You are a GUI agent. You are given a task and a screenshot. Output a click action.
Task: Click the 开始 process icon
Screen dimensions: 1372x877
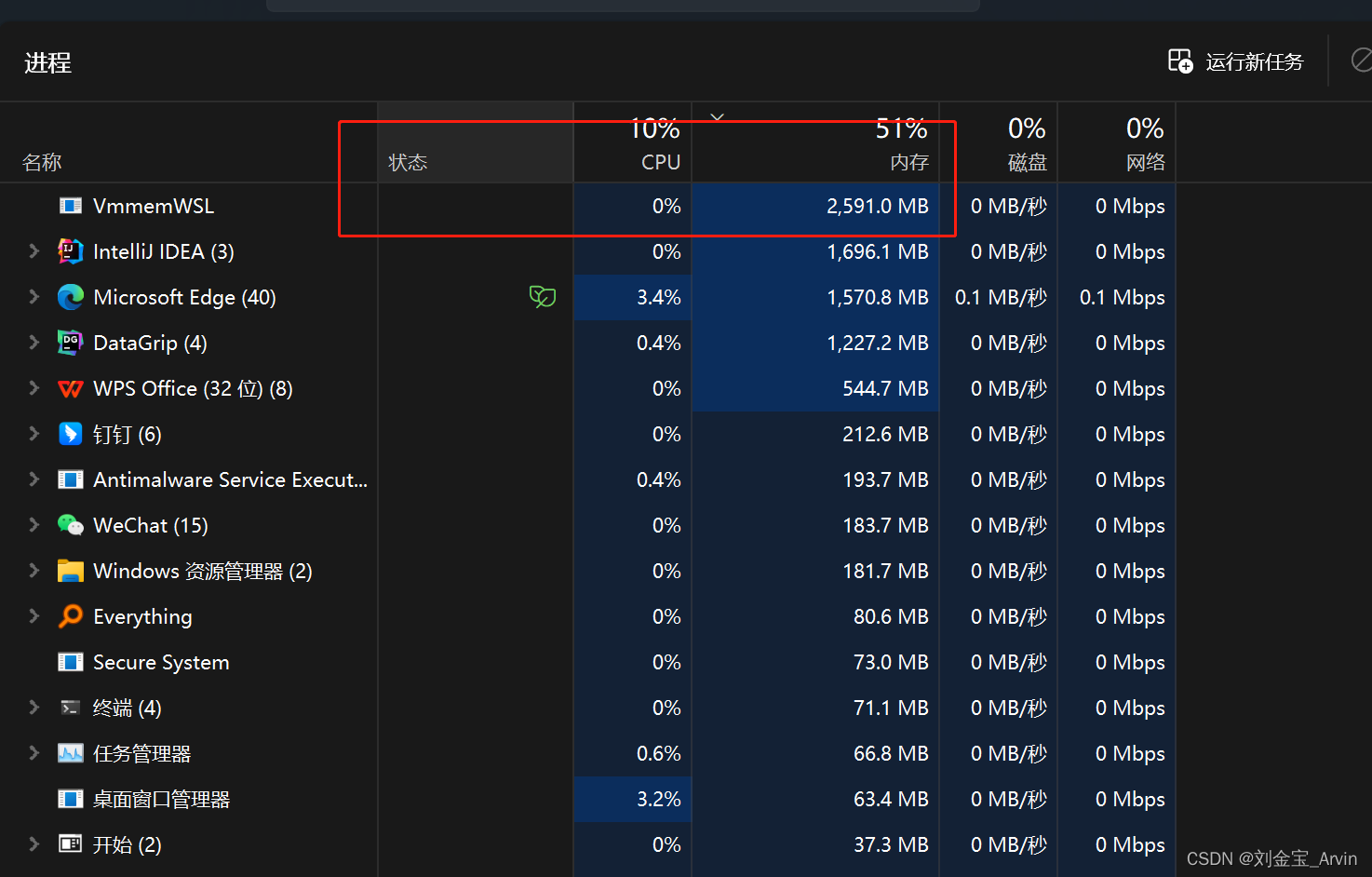71,844
